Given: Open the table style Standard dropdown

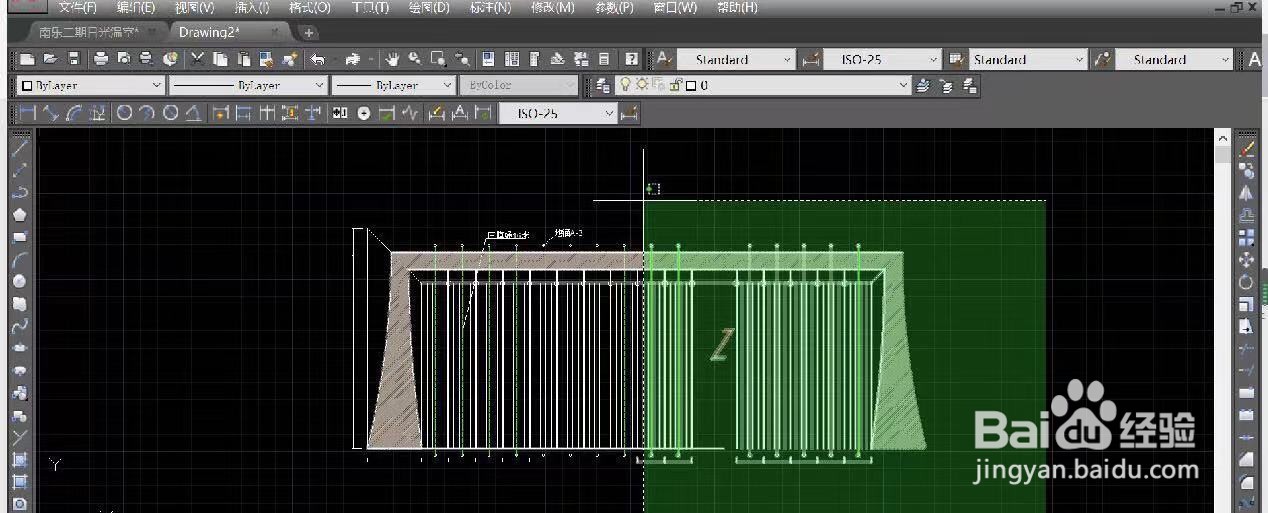Looking at the screenshot, I should pos(1028,59).
